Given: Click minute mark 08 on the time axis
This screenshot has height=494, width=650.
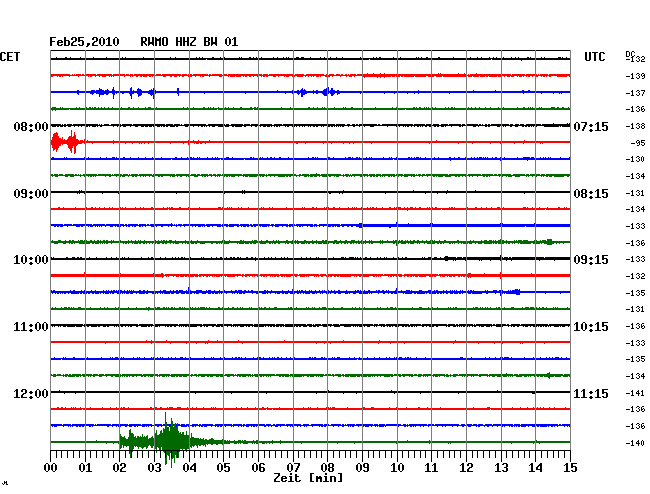Looking at the screenshot, I should coord(327,468).
